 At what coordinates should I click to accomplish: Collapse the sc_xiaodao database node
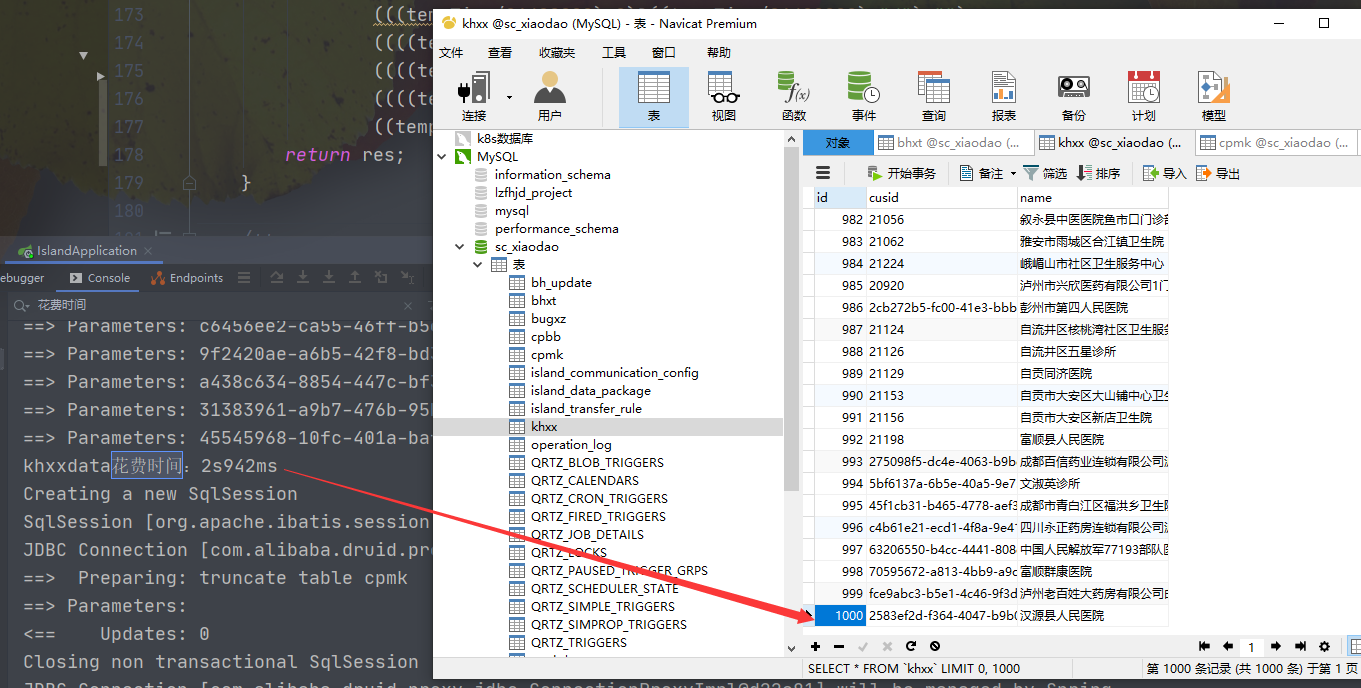coord(460,247)
